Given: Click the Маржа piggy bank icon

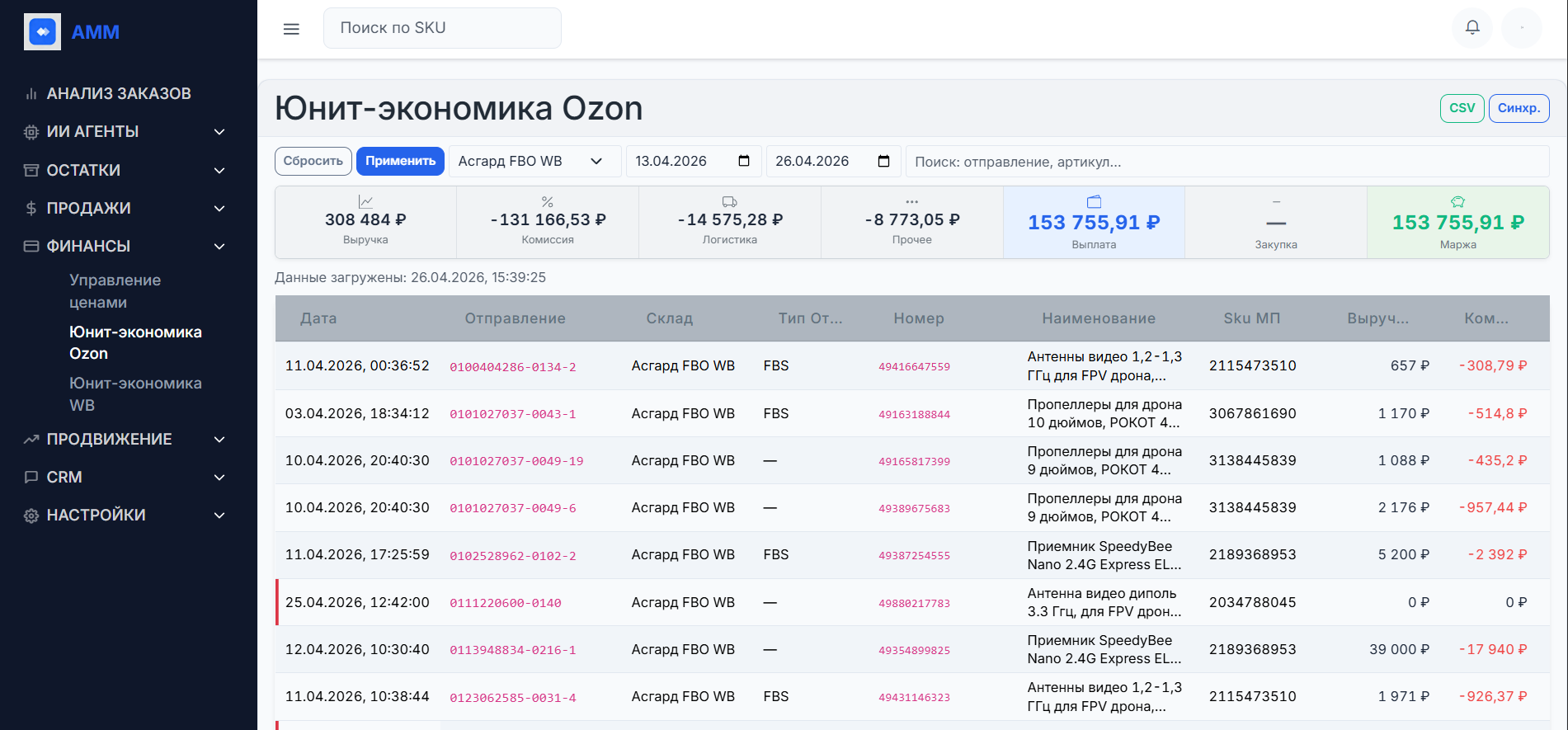Looking at the screenshot, I should pos(1457,201).
